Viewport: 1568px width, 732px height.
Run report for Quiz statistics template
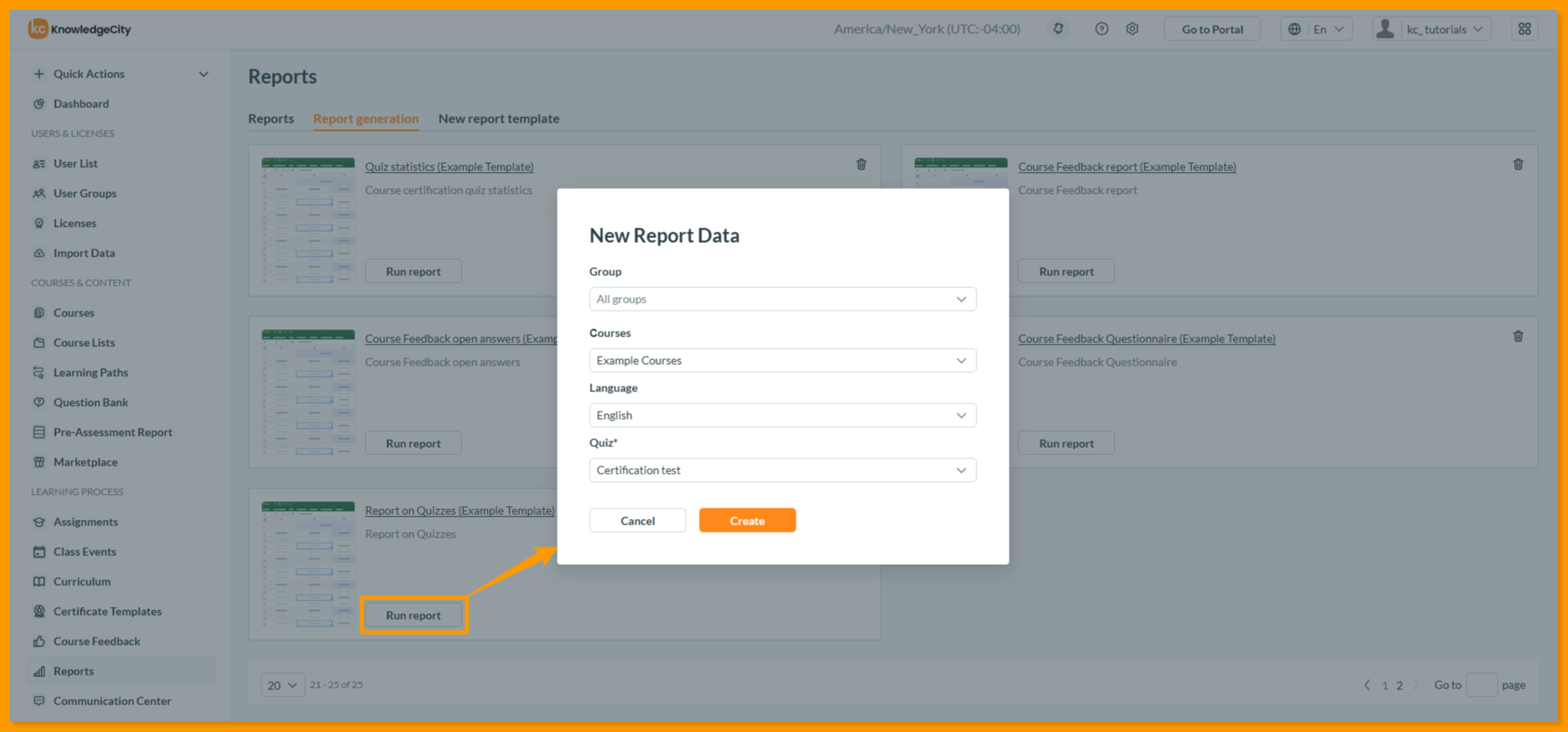[413, 271]
